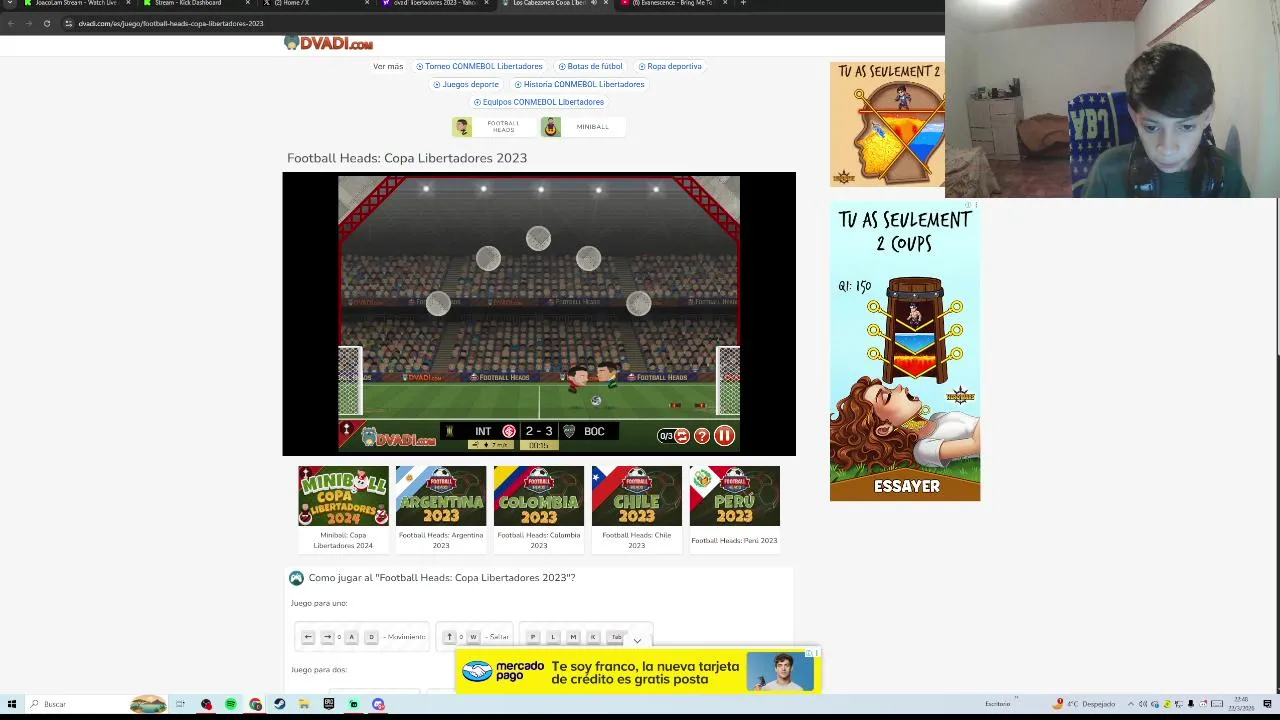Switch to dvadi libertadores 2023 Yahoo tab
Screen dimensions: 1280x720
coord(434,3)
